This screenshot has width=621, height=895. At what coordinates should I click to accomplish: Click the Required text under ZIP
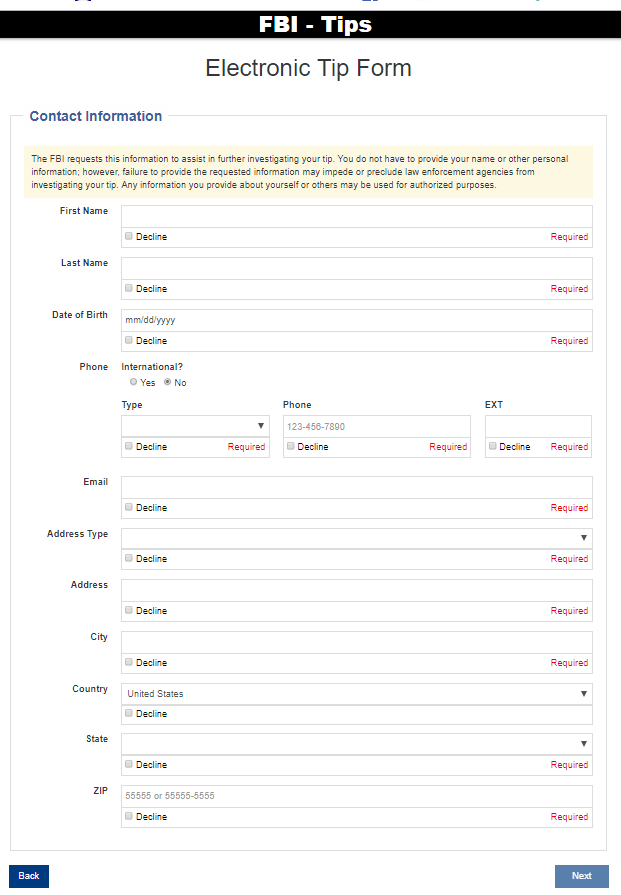569,817
